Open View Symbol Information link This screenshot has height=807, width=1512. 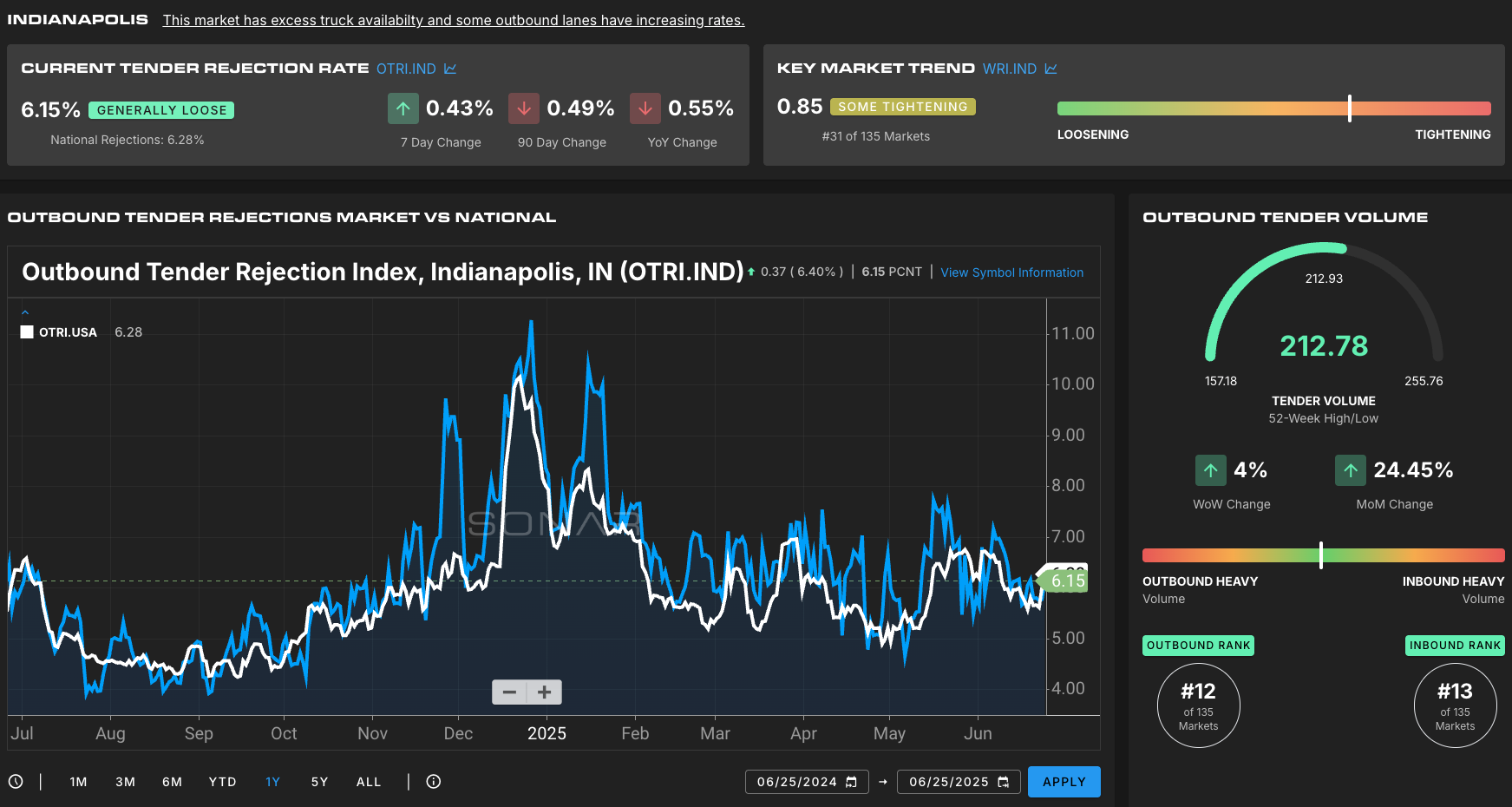tap(1011, 272)
